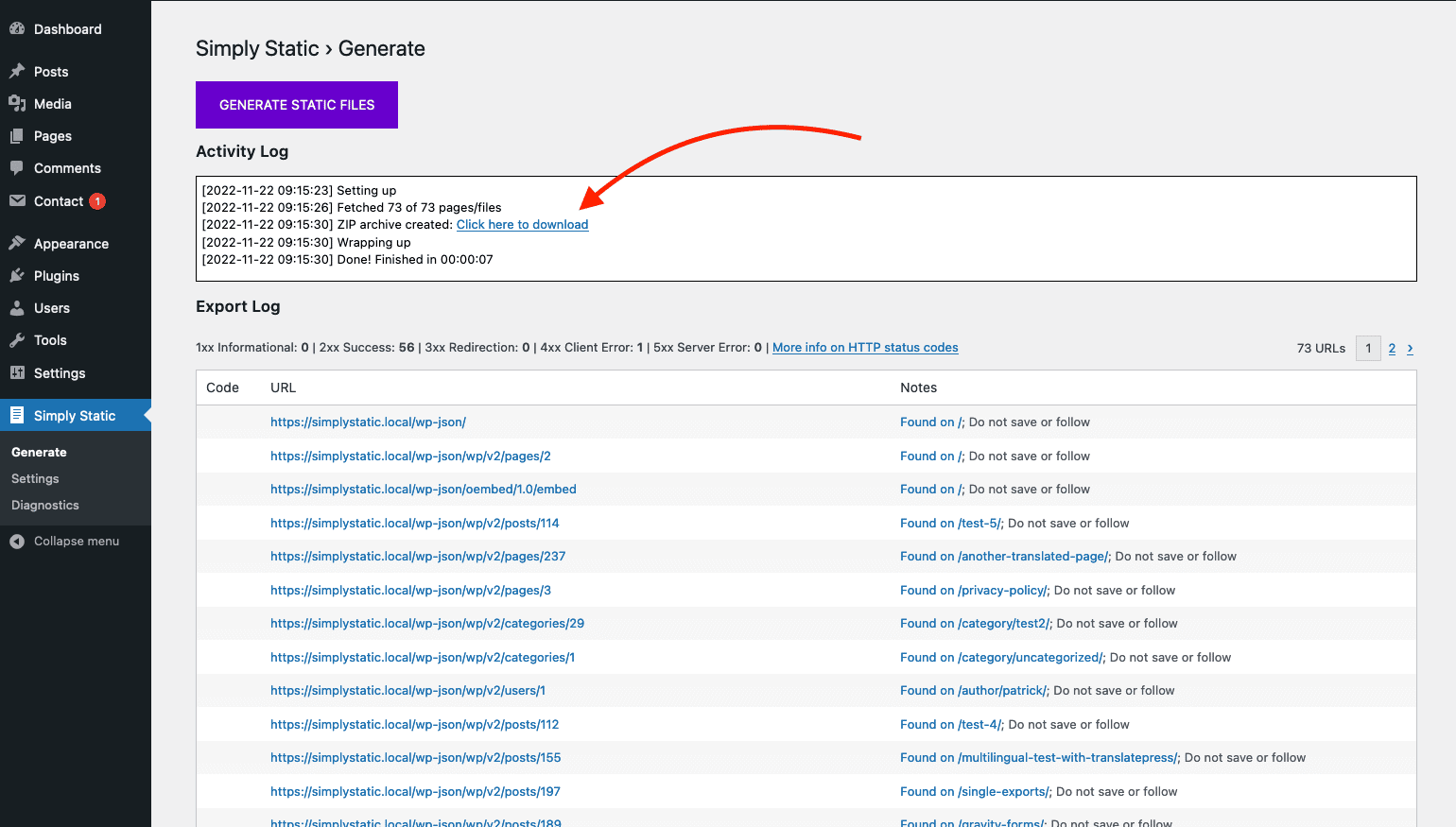Open the Pages menu item
Viewport: 1456px width, 827px height.
point(76,136)
